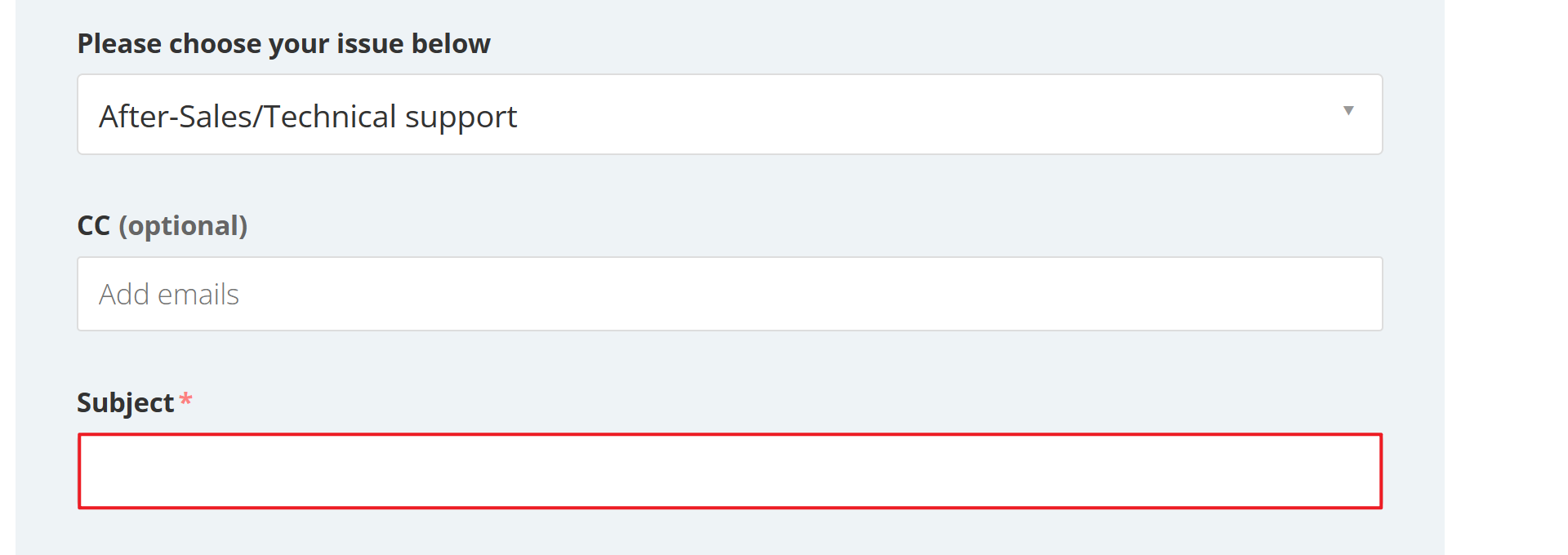Click into the empty Subject field
Image resolution: width=1568 pixels, height=555 pixels.
click(728, 471)
